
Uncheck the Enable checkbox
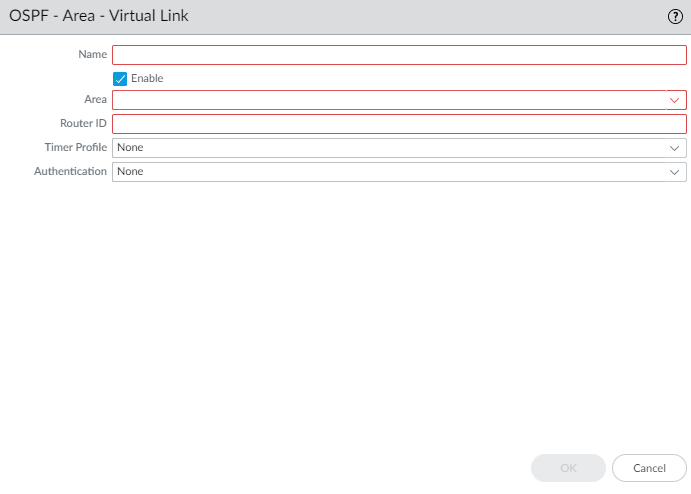click(x=120, y=79)
